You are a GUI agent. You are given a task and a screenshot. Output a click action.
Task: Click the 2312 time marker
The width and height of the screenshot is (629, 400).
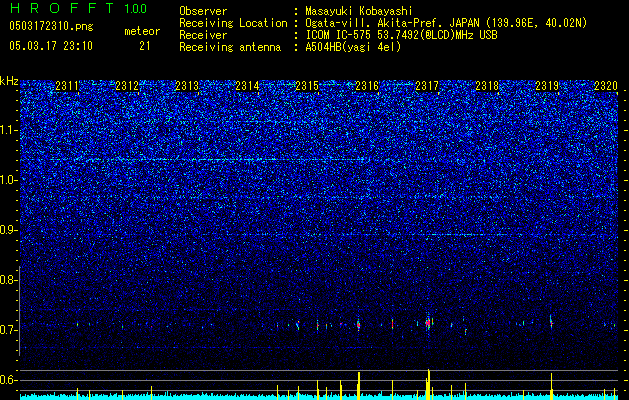[127, 86]
